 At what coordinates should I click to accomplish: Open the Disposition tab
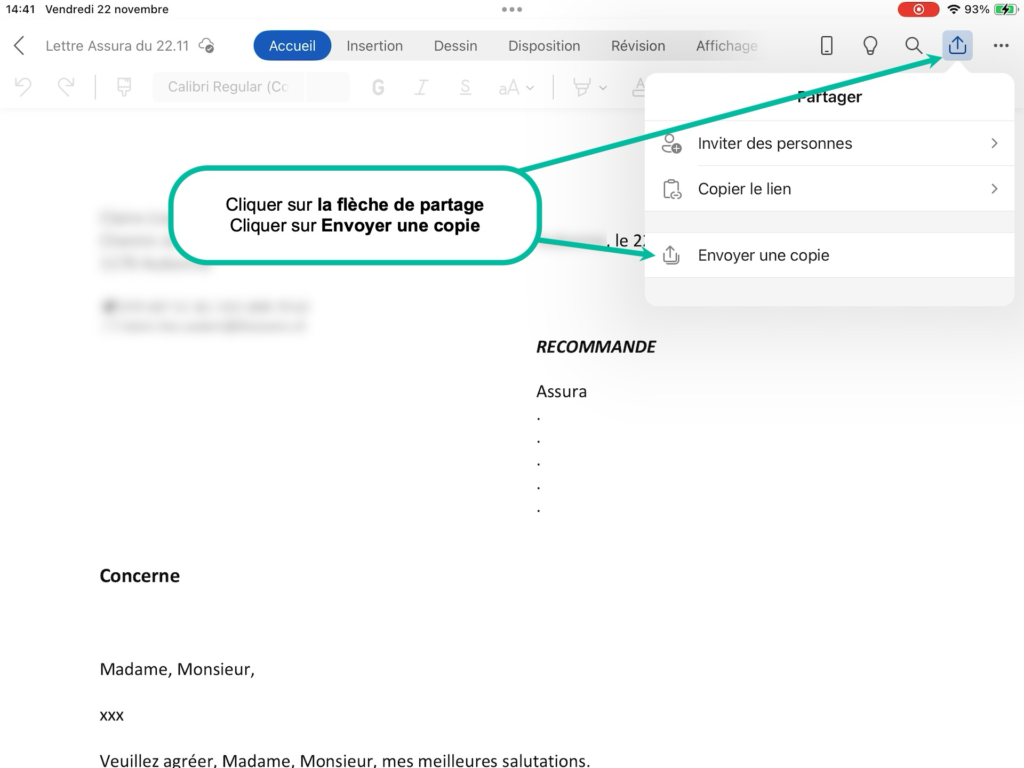click(x=544, y=46)
